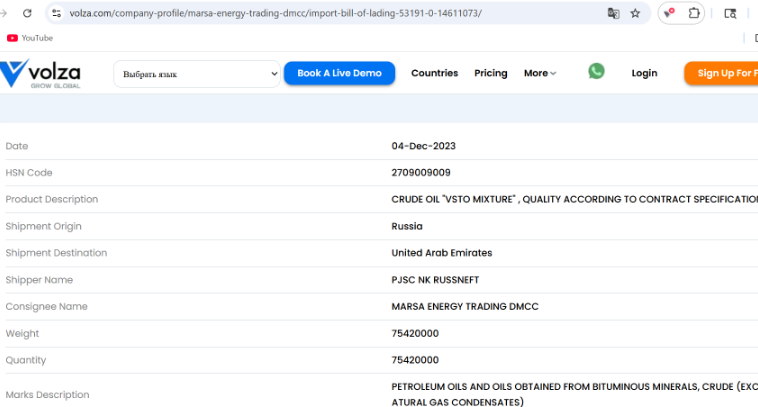This screenshot has height=407, width=758.
Task: Click the Shipment Origin label
Action: [44, 226]
